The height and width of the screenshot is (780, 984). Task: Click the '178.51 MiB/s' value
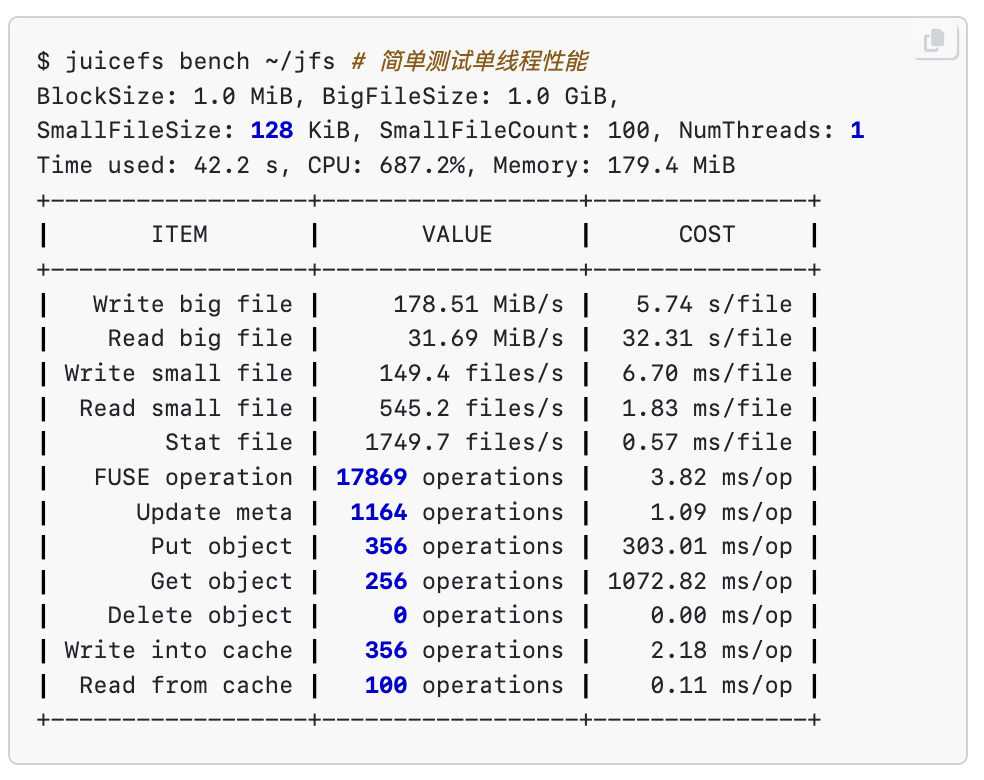478,304
